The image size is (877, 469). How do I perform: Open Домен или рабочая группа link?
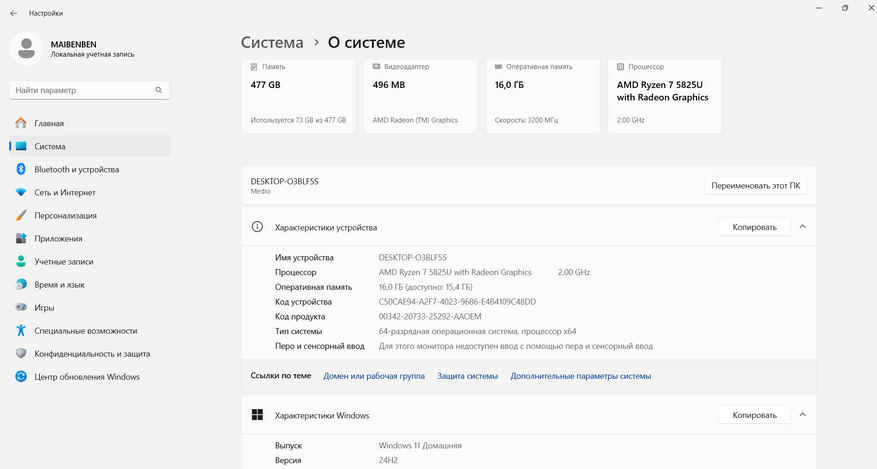374,376
